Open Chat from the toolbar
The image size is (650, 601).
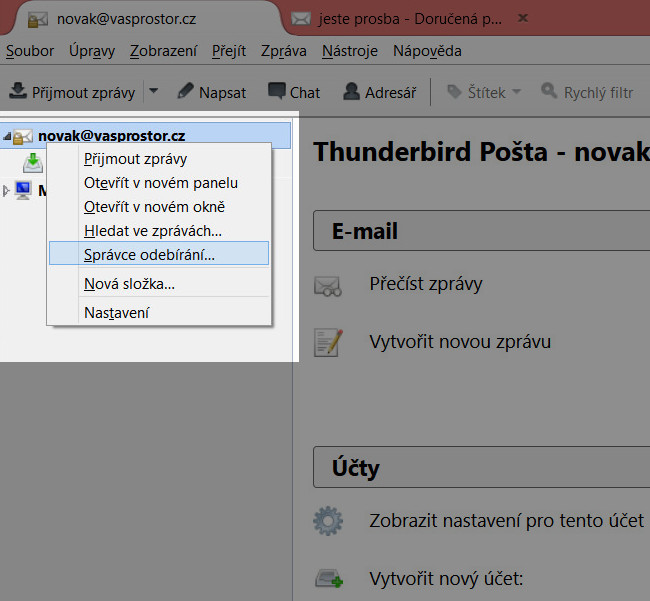[294, 92]
